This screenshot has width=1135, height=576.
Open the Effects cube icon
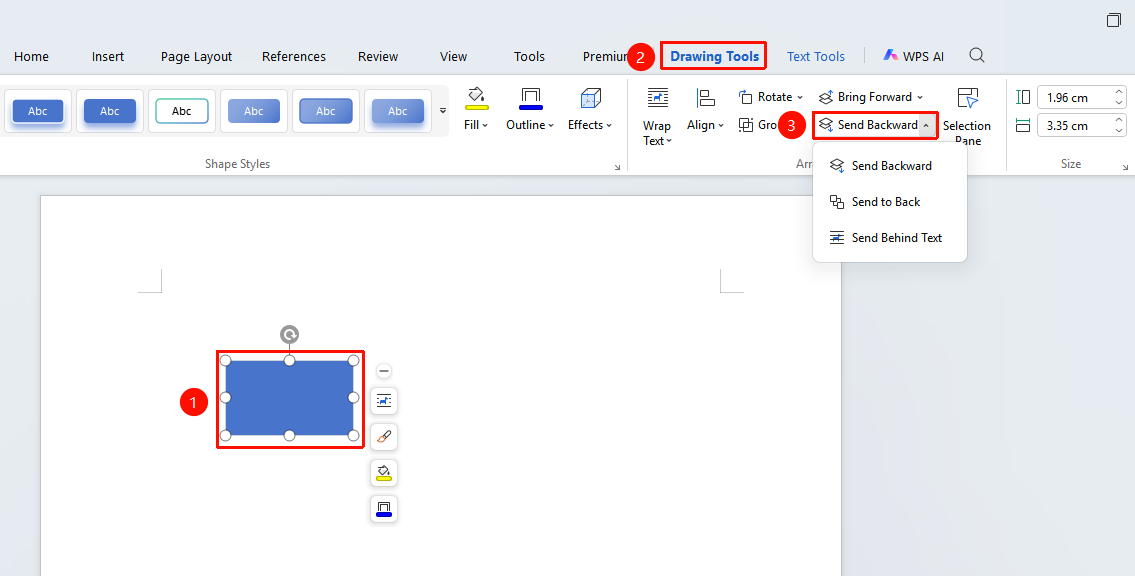(x=590, y=98)
